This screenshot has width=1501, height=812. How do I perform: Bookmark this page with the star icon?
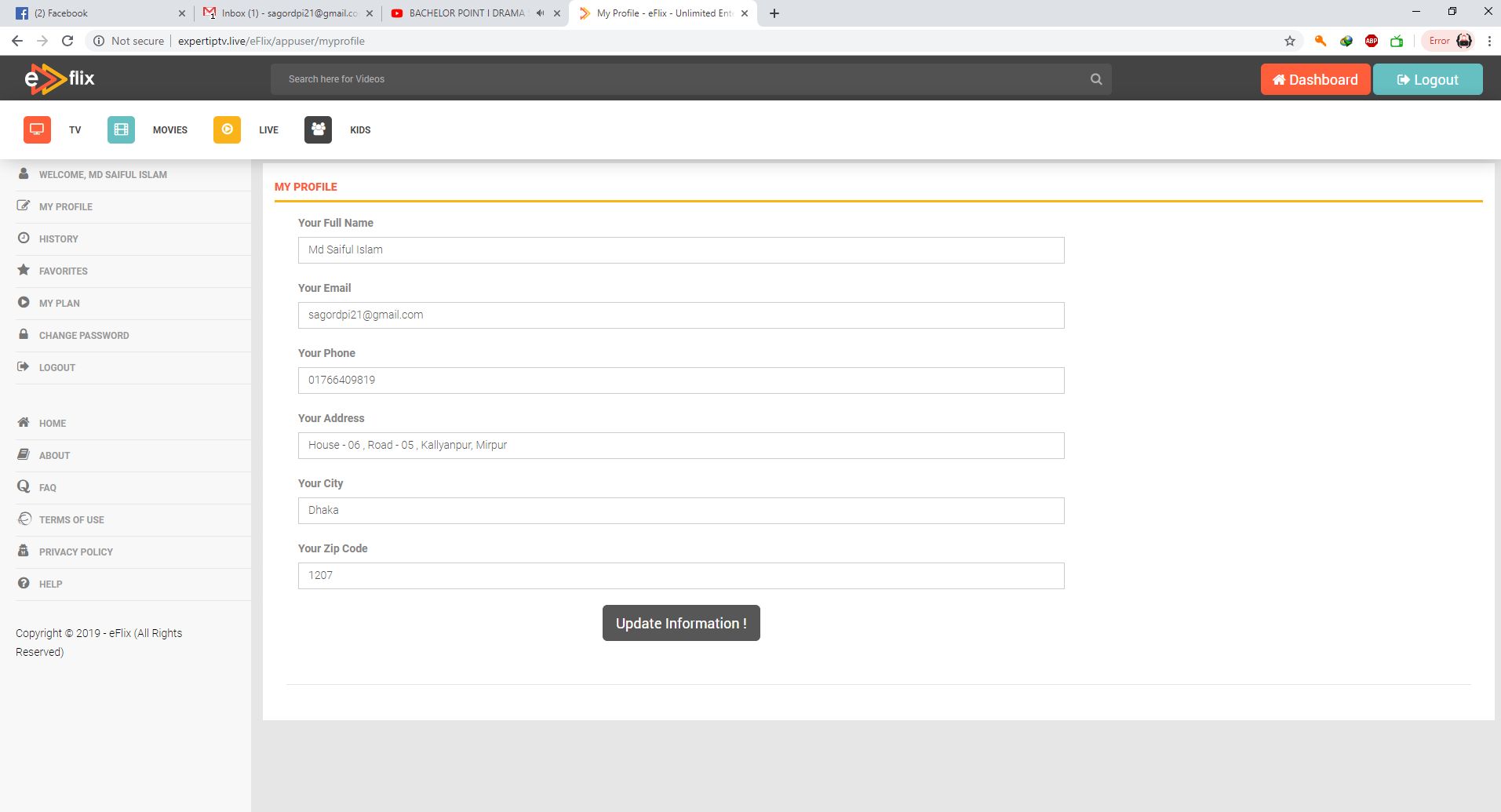1290,41
